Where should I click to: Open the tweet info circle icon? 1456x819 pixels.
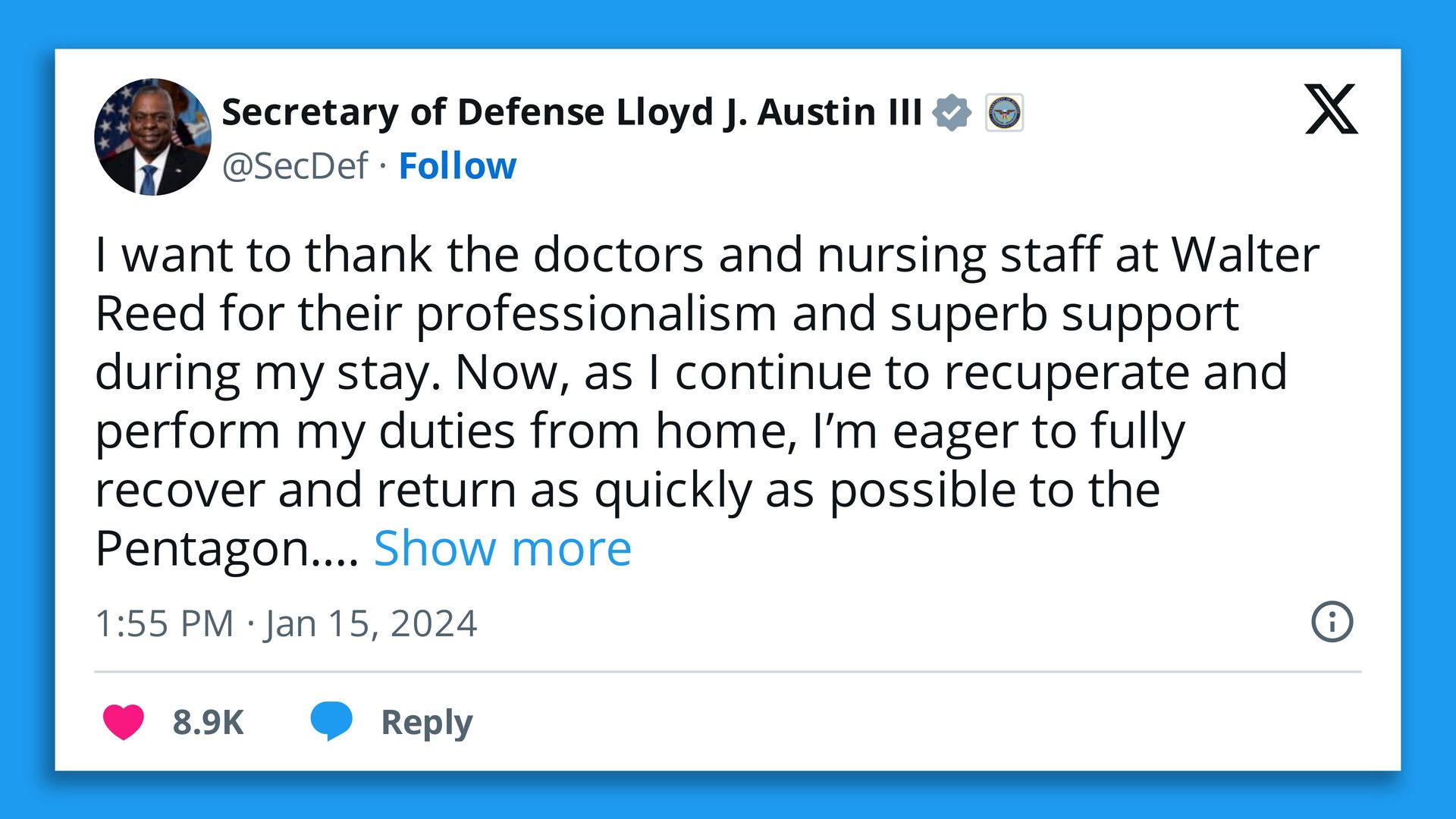click(x=1332, y=622)
